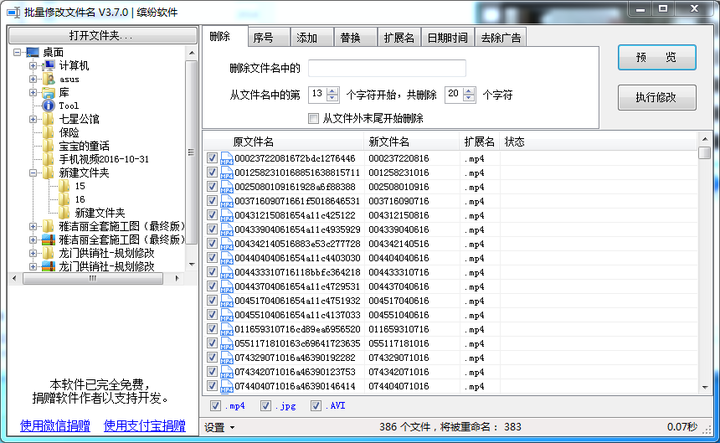Image resolution: width=720 pixels, height=443 pixels.
Task: Click the 保险 folder icon
Action: pos(49,133)
